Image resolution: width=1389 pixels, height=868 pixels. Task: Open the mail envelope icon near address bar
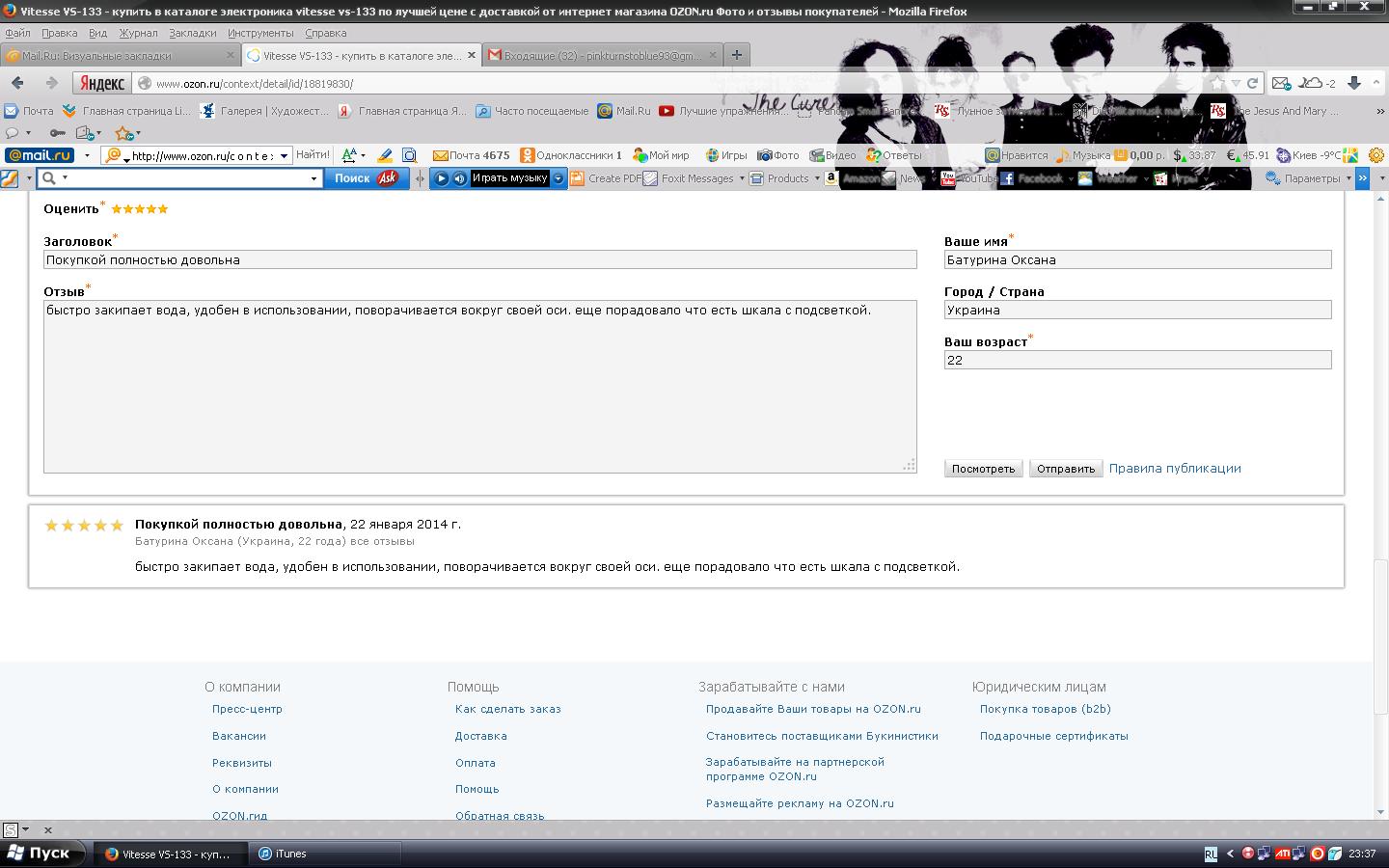1280,83
